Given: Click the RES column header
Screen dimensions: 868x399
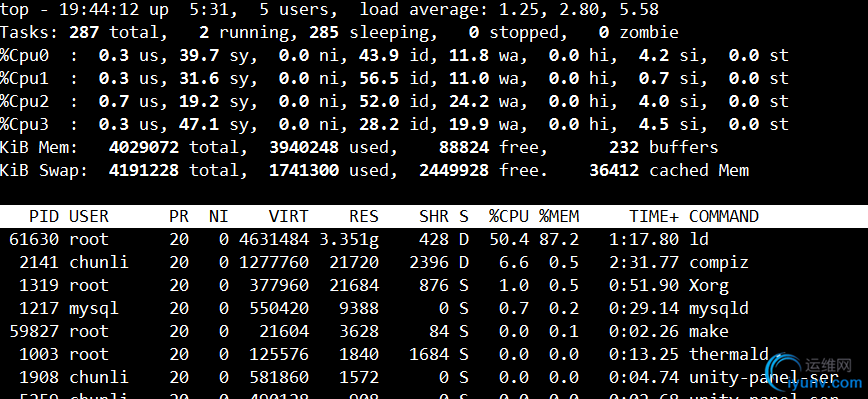Looking at the screenshot, I should click(364, 216).
